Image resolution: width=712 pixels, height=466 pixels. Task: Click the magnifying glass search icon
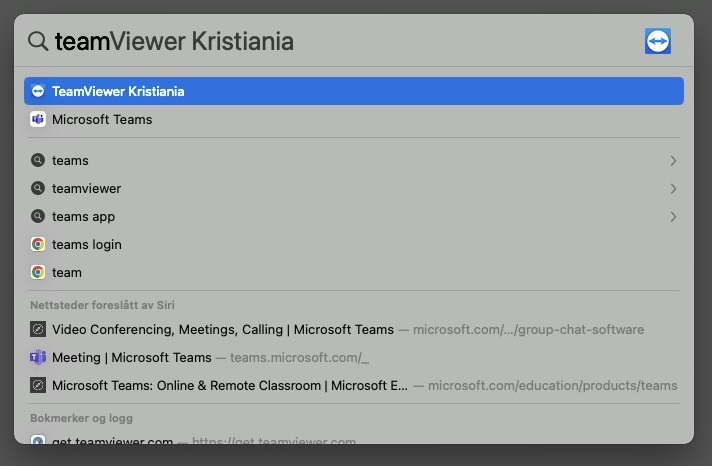[38, 41]
